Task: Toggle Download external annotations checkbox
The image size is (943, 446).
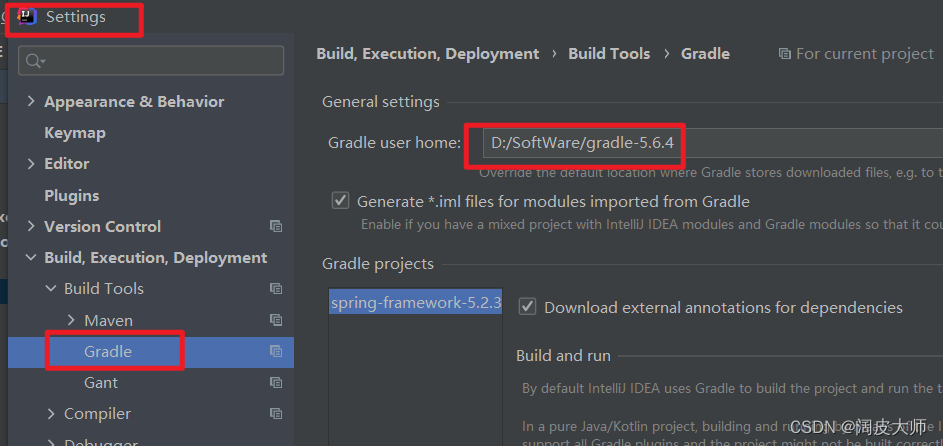Action: [527, 307]
